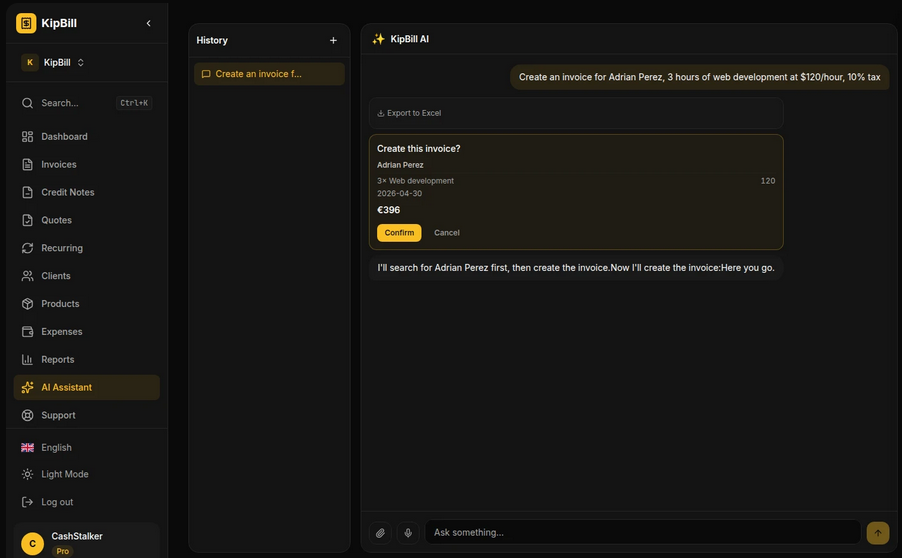This screenshot has height=558, width=902.
Task: Log out of the account
Action: (x=86, y=502)
